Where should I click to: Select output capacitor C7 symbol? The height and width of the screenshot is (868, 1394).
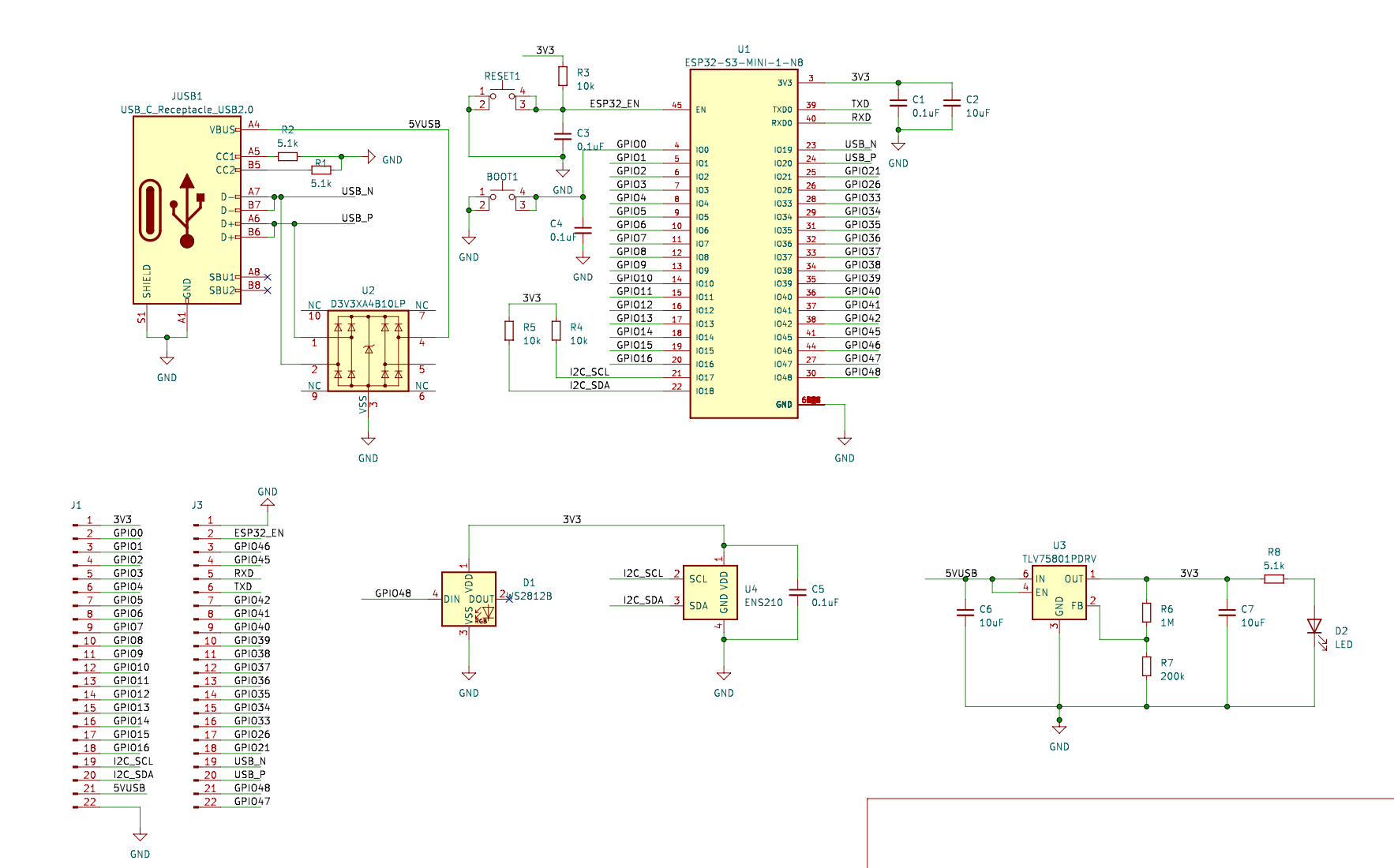[1227, 612]
